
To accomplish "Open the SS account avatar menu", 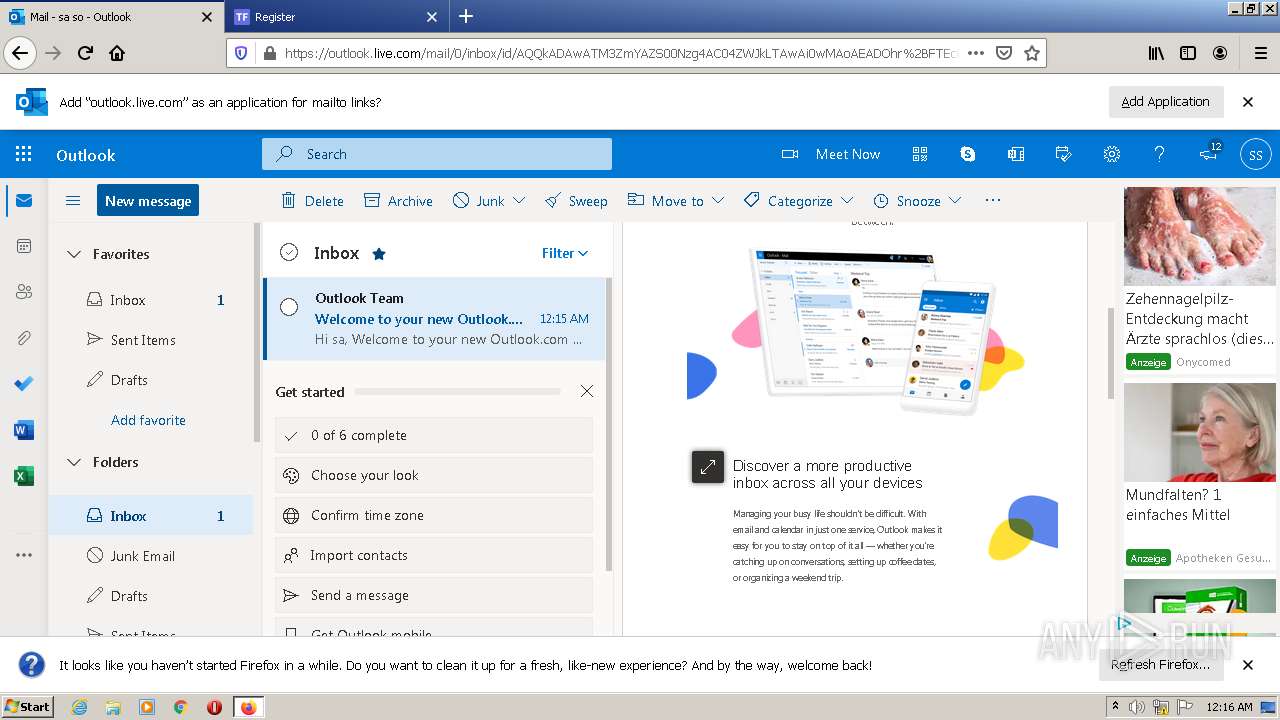I will (1256, 155).
